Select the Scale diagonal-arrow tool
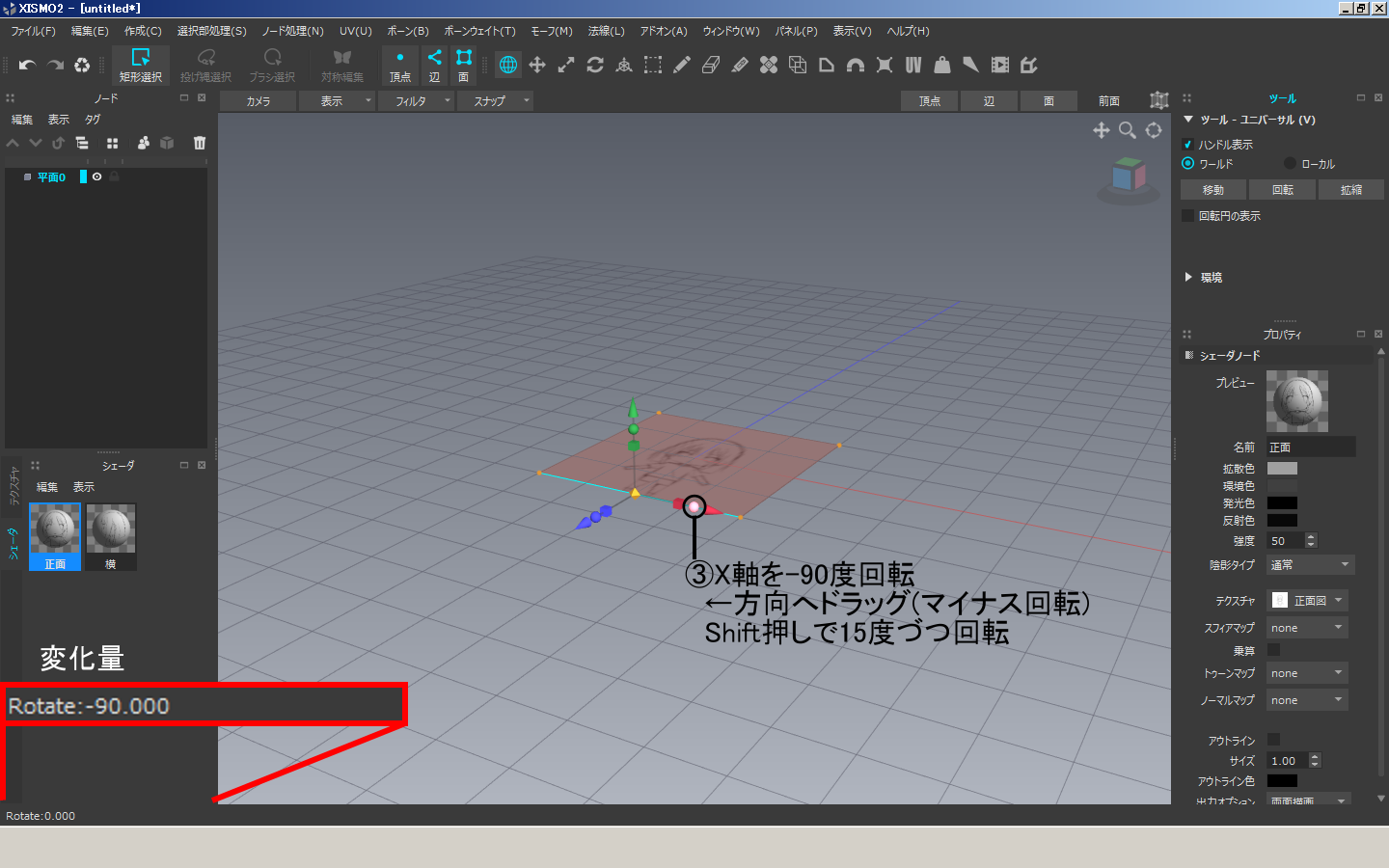This screenshot has height=868, width=1389. click(x=566, y=65)
